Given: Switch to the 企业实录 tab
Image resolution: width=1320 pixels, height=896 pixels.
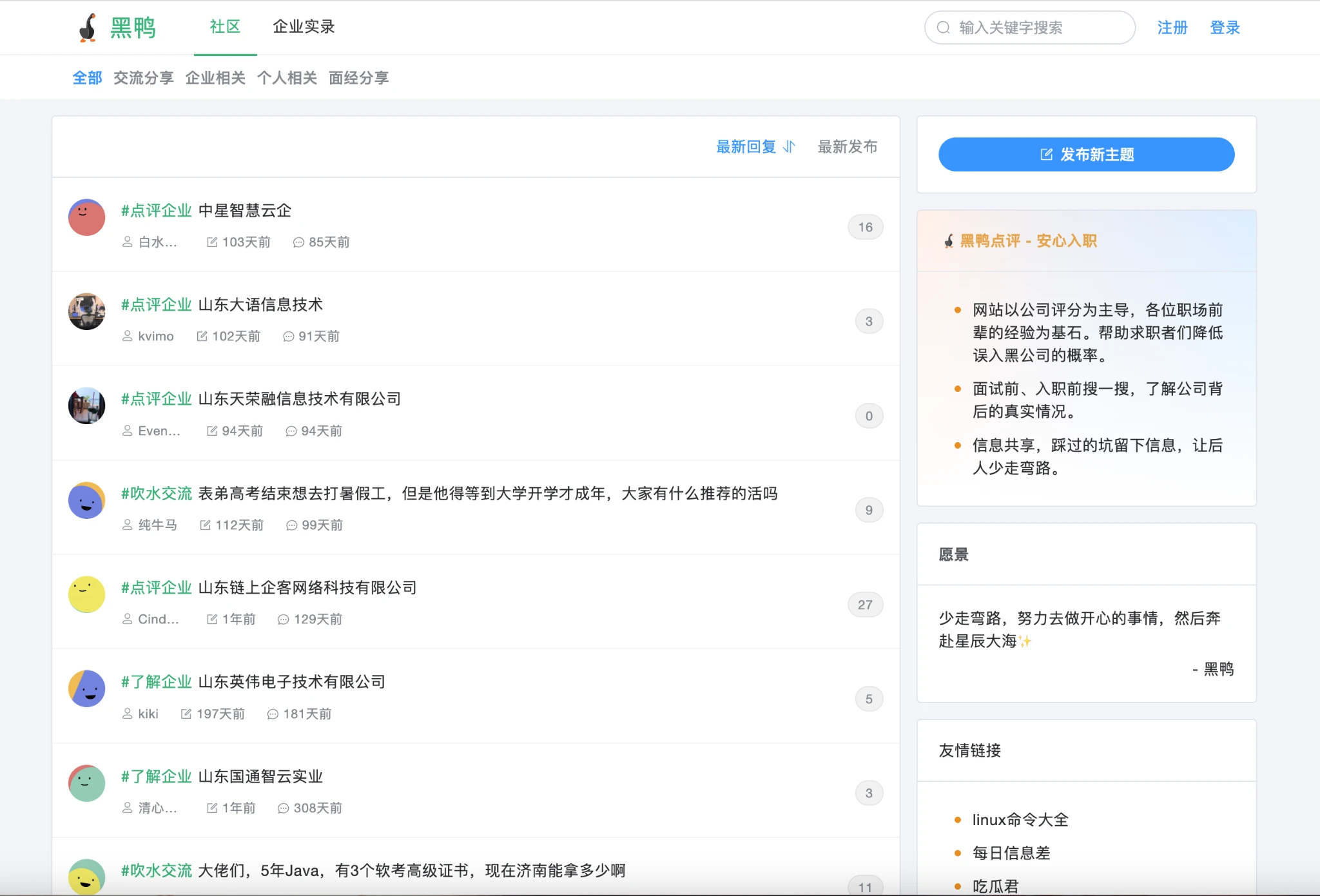Looking at the screenshot, I should pos(304,27).
